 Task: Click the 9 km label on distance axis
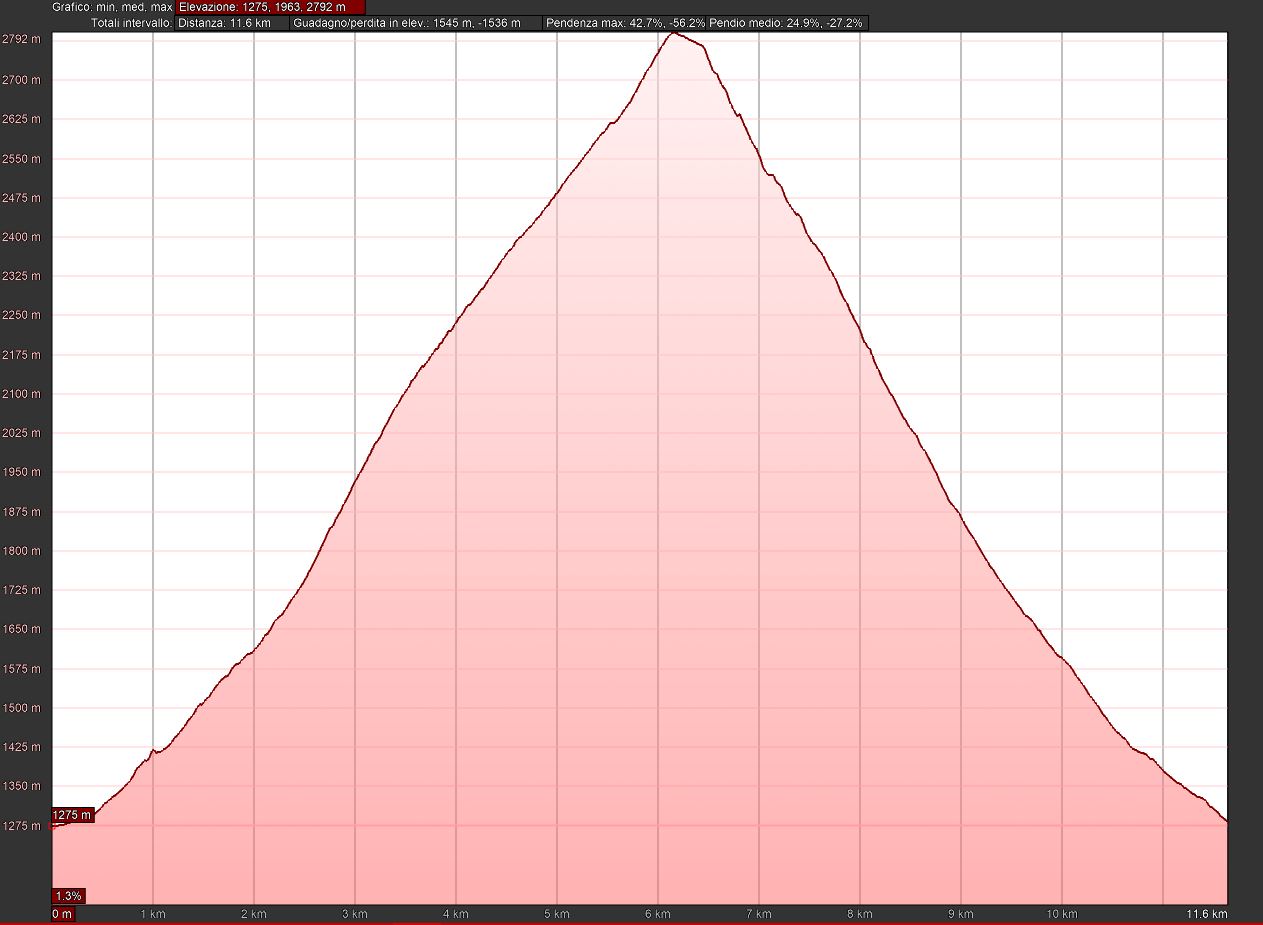click(961, 914)
